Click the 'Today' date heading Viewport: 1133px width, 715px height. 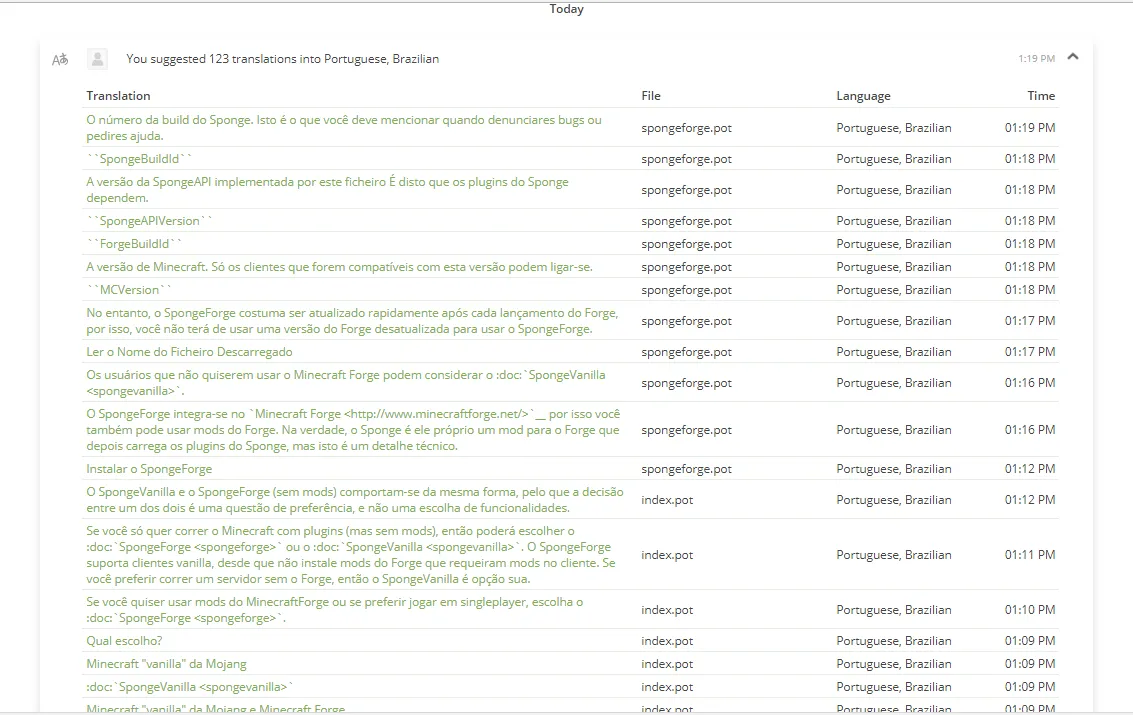click(x=566, y=9)
